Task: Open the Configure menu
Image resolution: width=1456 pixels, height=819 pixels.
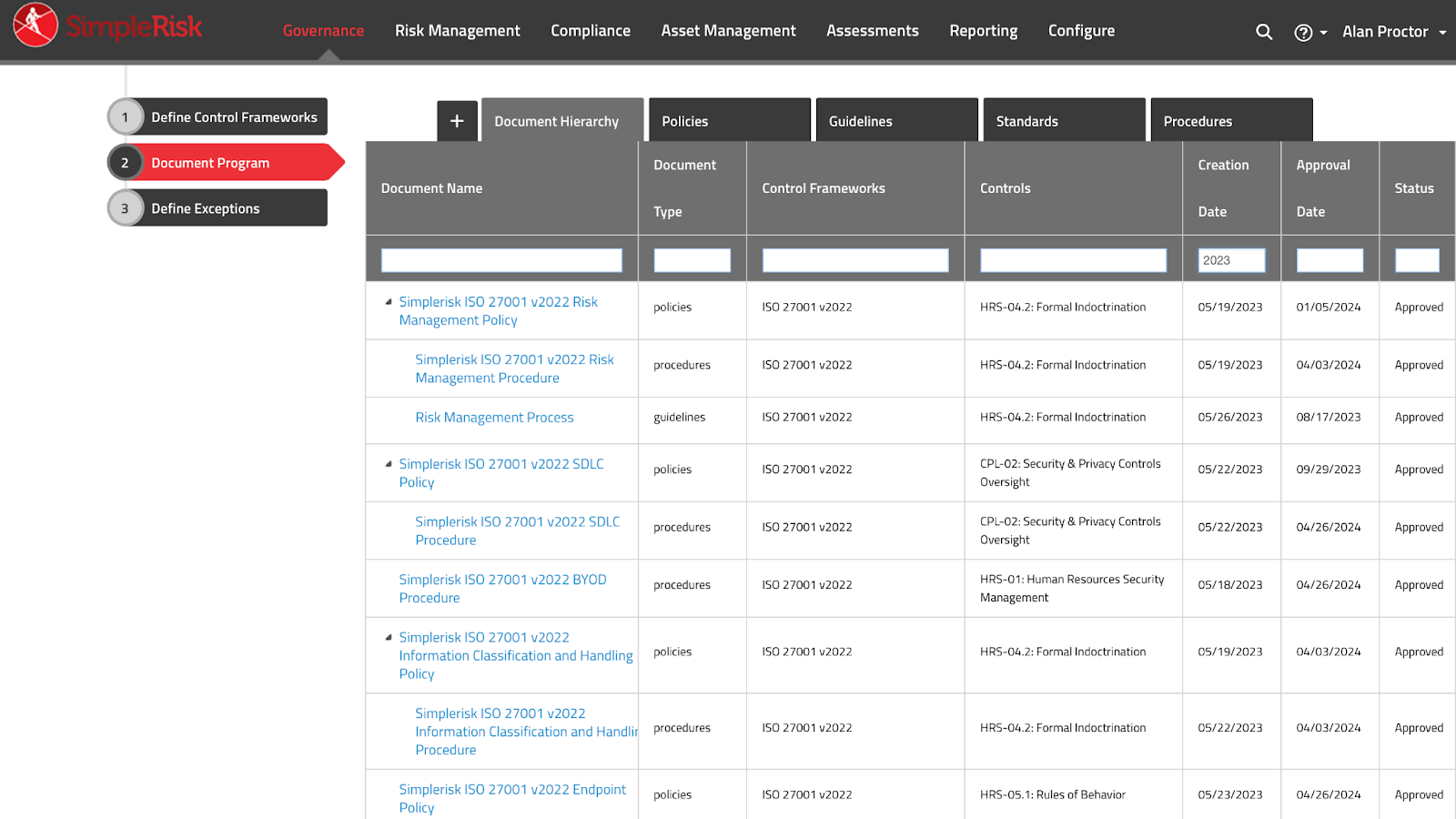Action: click(1081, 31)
